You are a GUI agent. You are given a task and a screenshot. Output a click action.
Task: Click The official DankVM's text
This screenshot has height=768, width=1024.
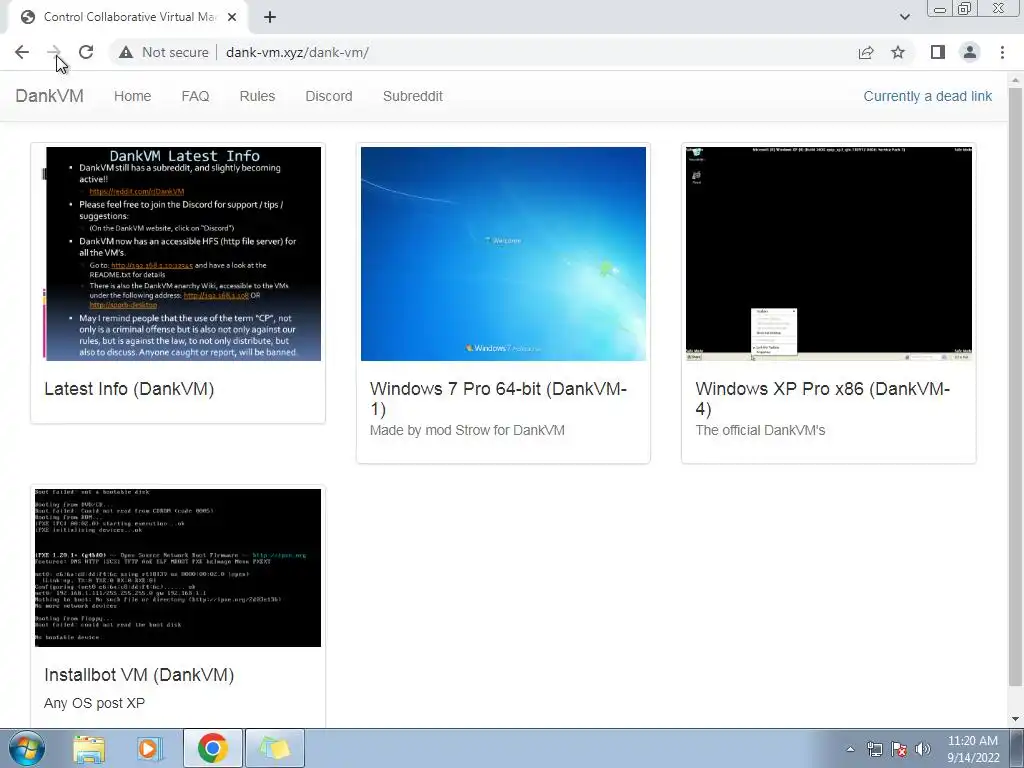click(x=760, y=430)
